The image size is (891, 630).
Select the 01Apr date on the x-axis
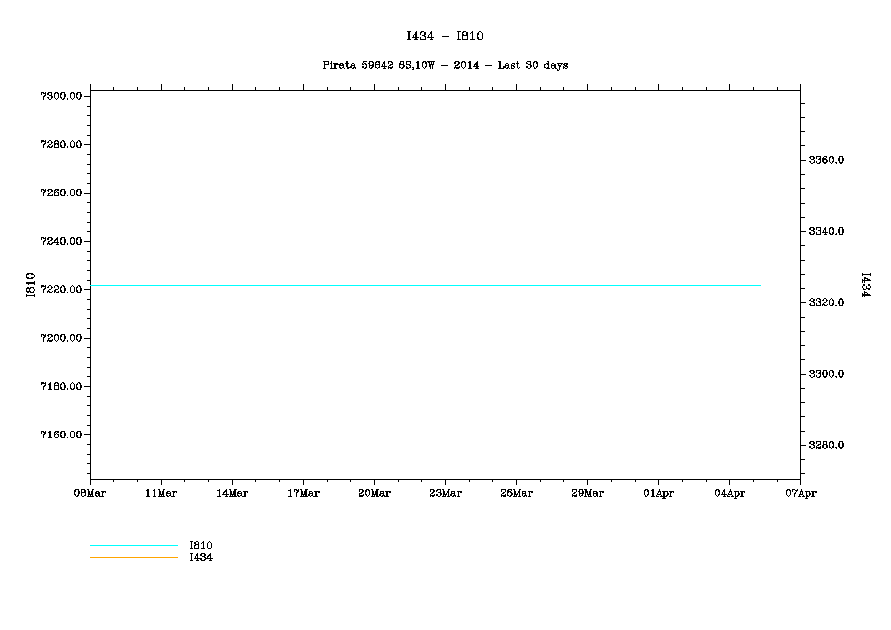(x=658, y=493)
